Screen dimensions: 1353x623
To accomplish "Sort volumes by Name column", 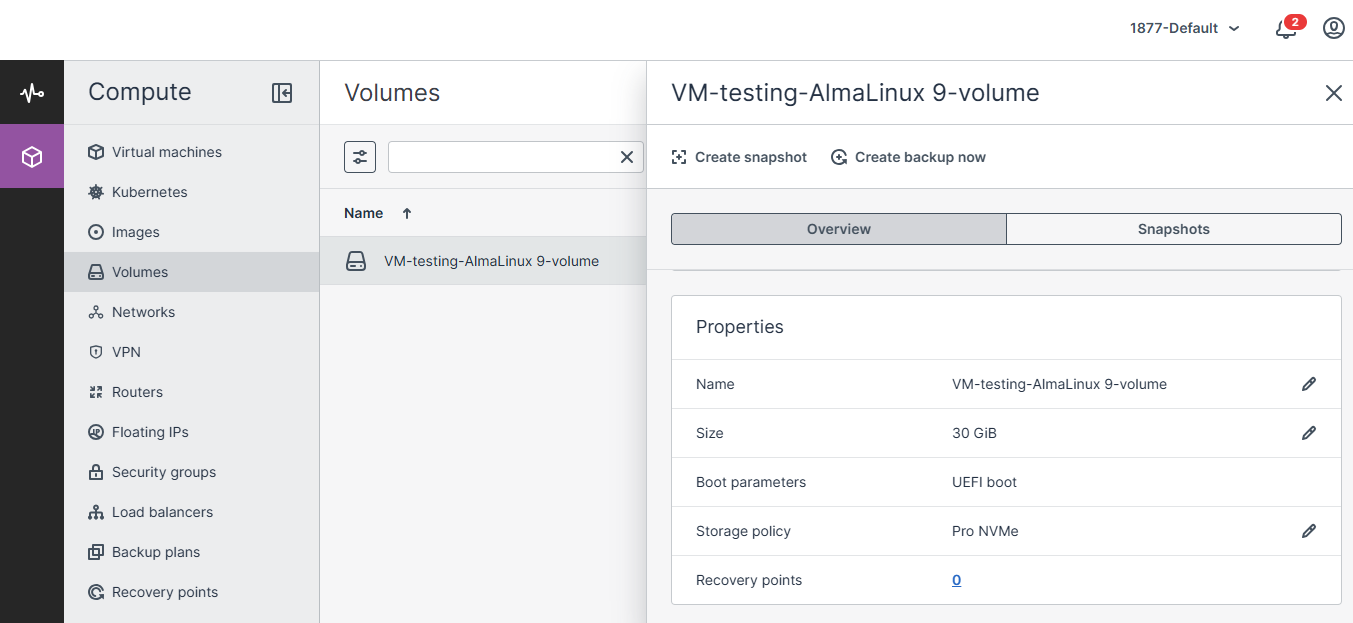I will coord(364,213).
